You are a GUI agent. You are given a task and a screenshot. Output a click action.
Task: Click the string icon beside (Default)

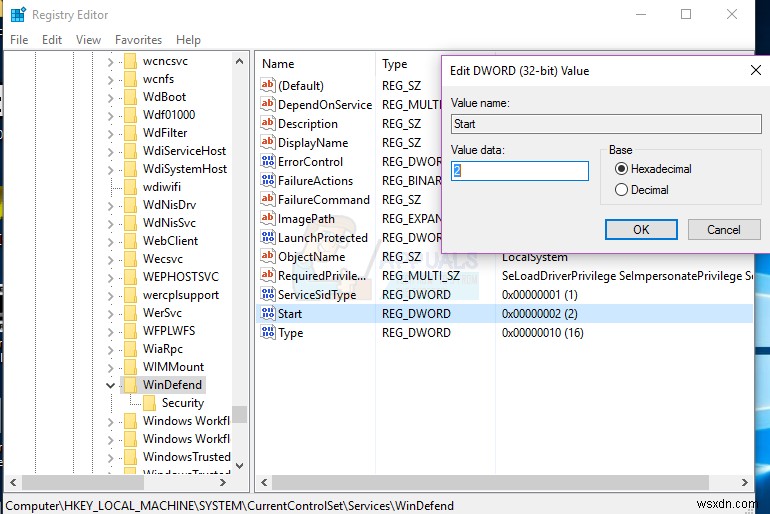pos(268,85)
